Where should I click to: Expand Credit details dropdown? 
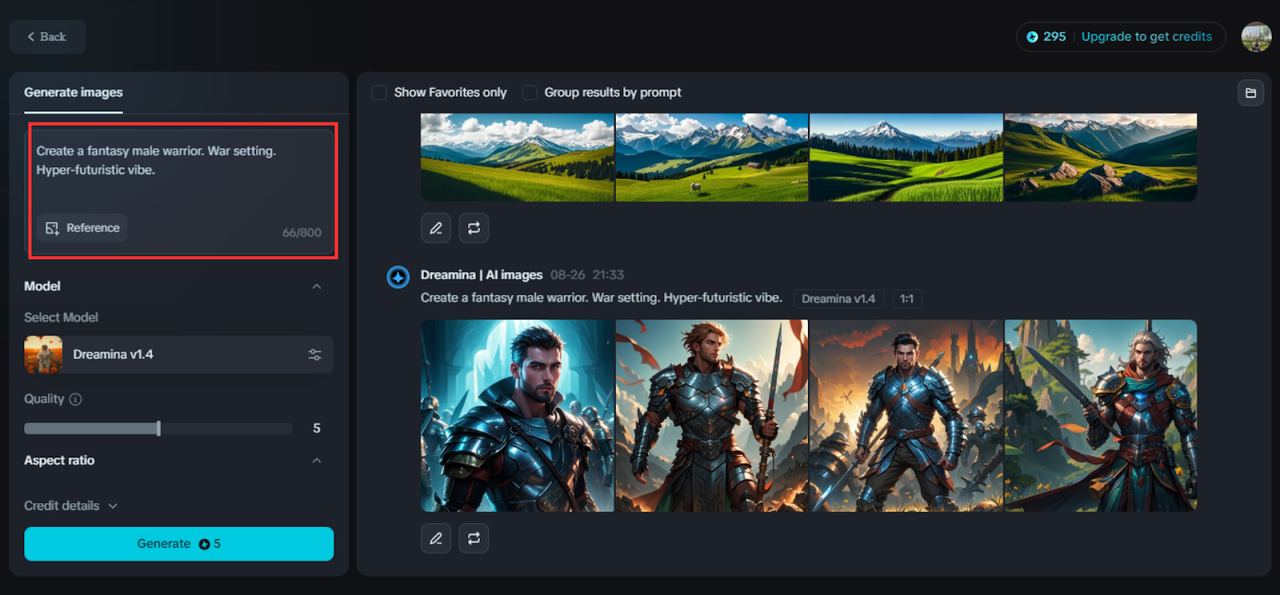pos(71,506)
